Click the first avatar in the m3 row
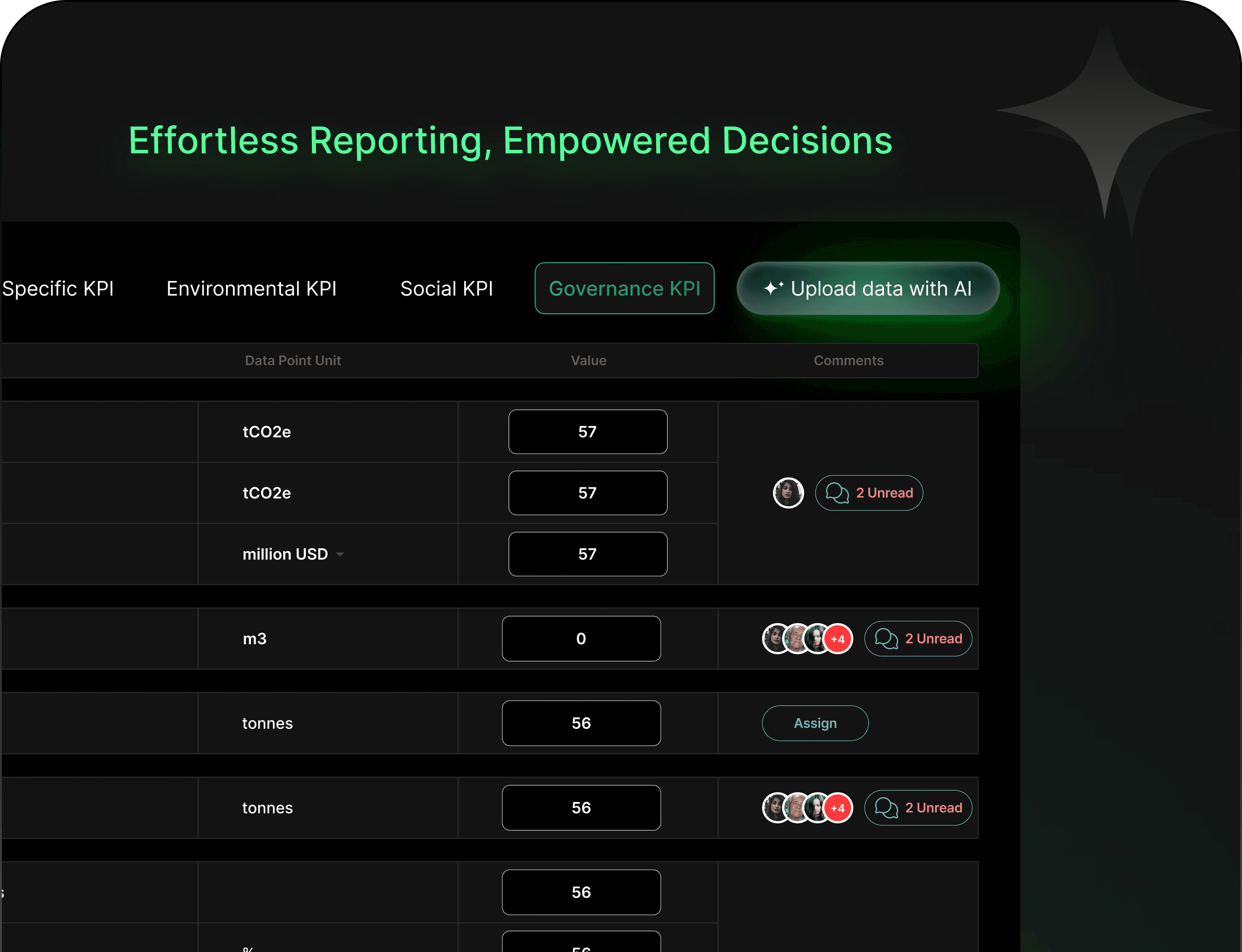Image resolution: width=1242 pixels, height=952 pixels. (774, 639)
